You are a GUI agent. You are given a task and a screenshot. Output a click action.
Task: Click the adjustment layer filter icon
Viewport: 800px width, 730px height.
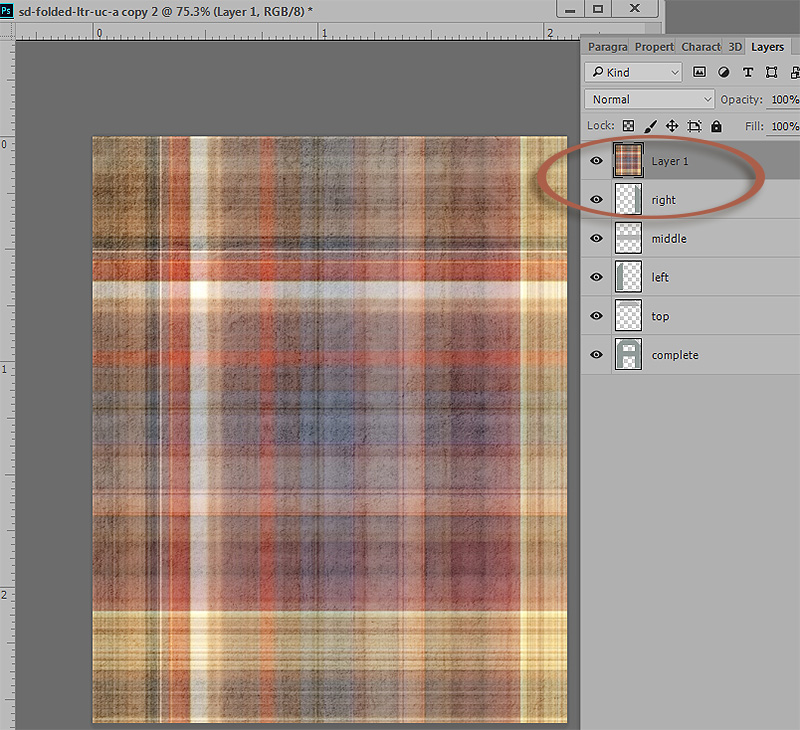click(723, 72)
